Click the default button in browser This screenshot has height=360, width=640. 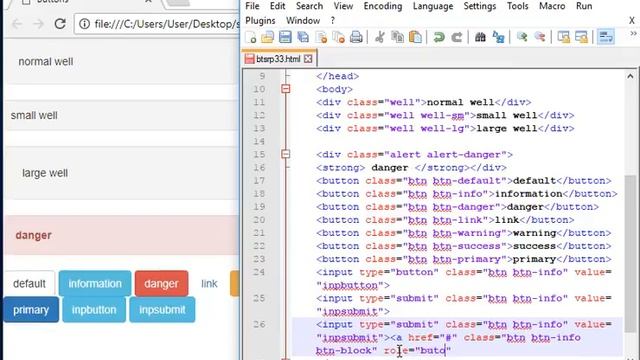click(x=29, y=284)
